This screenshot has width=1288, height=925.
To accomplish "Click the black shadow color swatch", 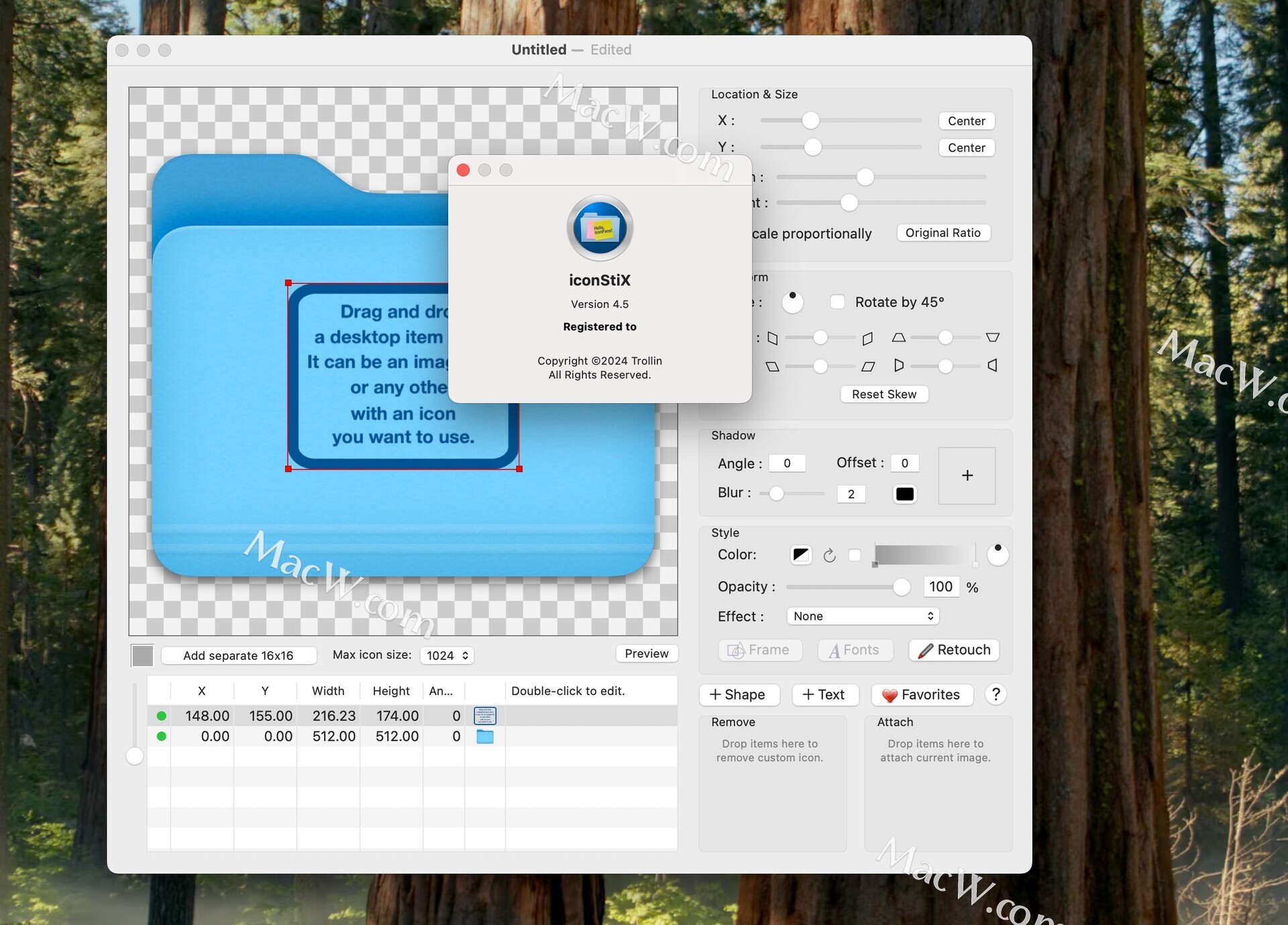I will [x=905, y=494].
